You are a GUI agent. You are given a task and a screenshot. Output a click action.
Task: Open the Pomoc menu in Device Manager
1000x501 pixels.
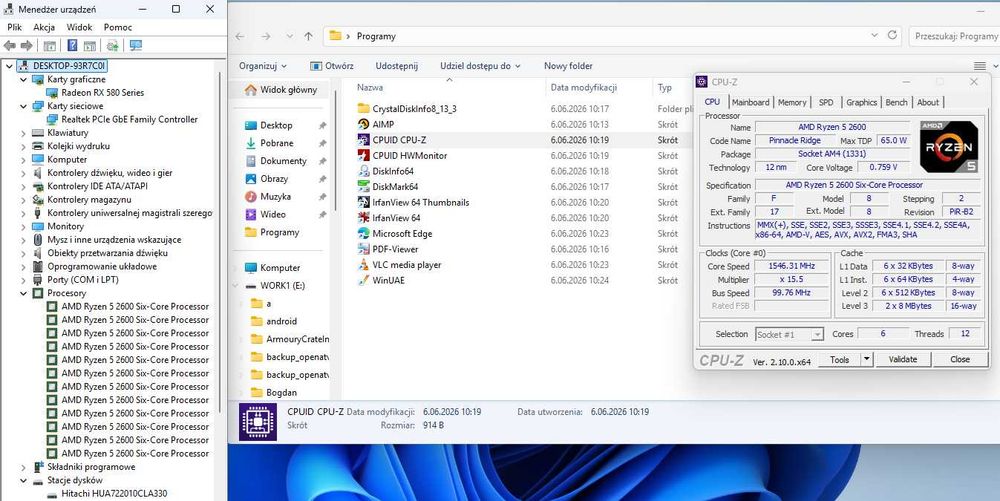118,27
